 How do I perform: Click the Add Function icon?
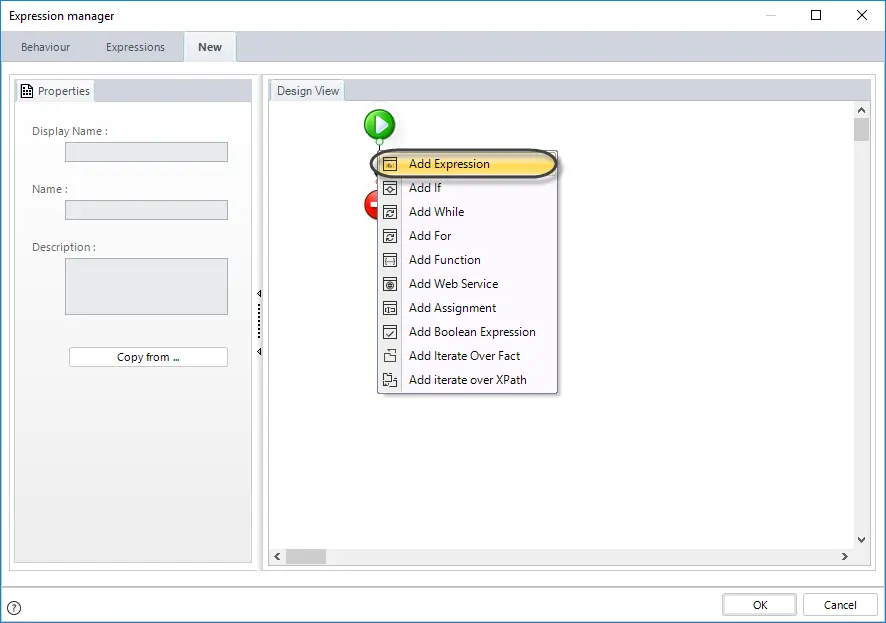[x=390, y=260]
